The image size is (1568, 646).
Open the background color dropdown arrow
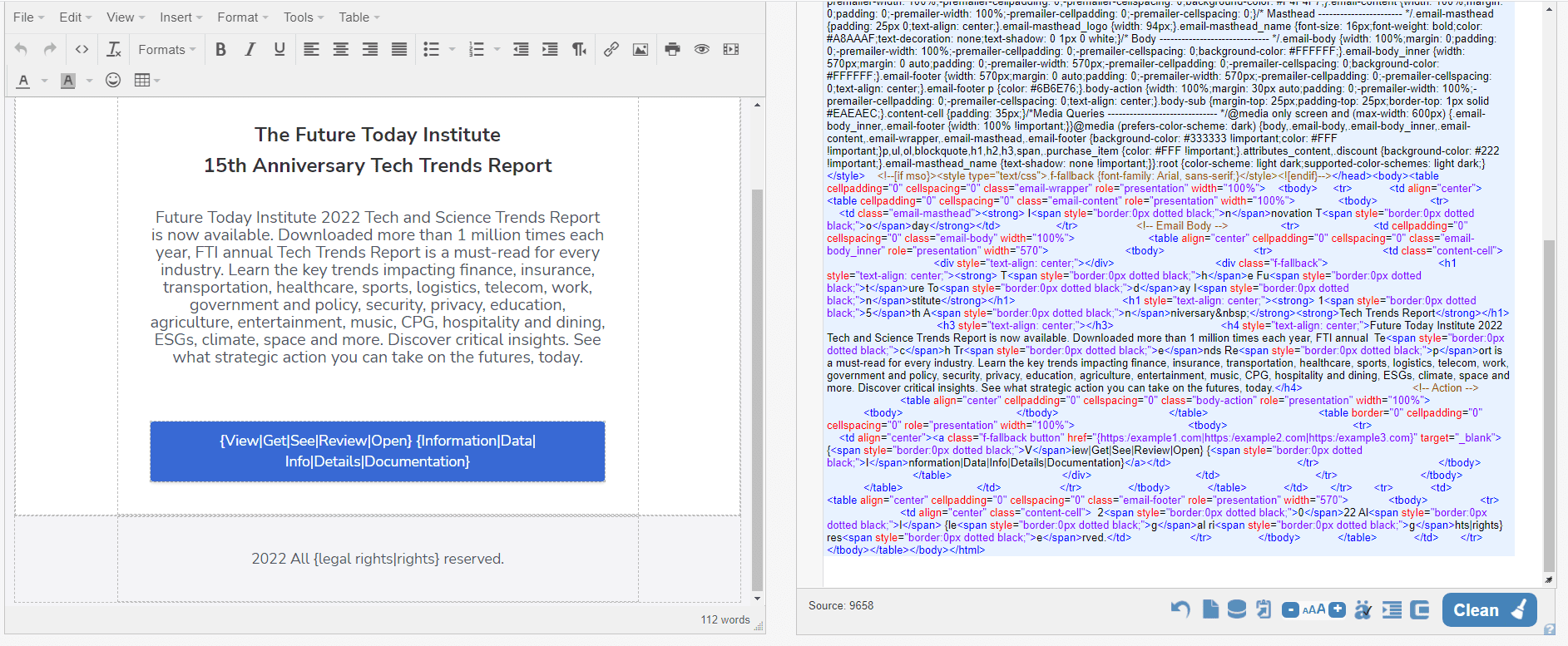click(x=89, y=81)
